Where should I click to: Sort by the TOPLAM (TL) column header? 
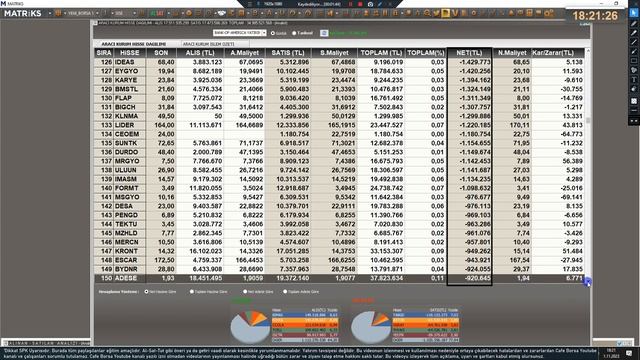pos(381,53)
